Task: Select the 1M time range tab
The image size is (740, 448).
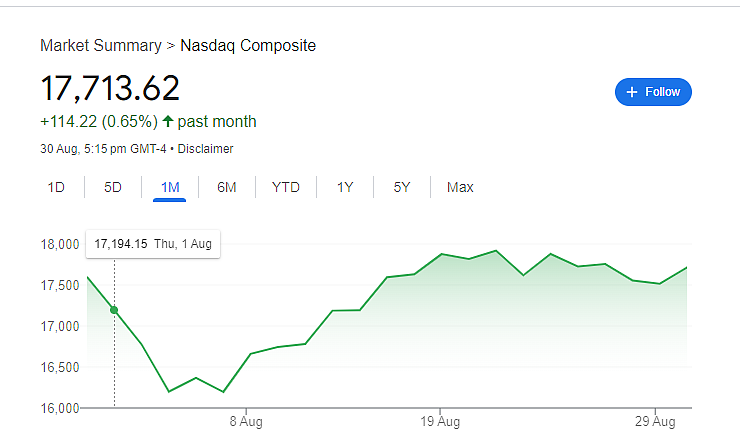Action: click(x=169, y=187)
